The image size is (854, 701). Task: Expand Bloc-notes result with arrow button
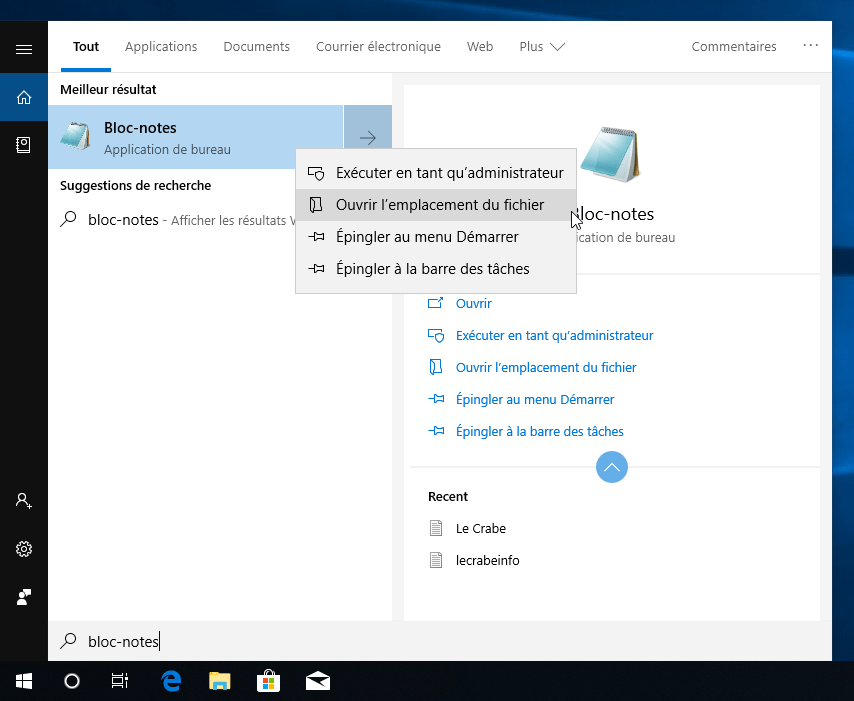[x=368, y=137]
